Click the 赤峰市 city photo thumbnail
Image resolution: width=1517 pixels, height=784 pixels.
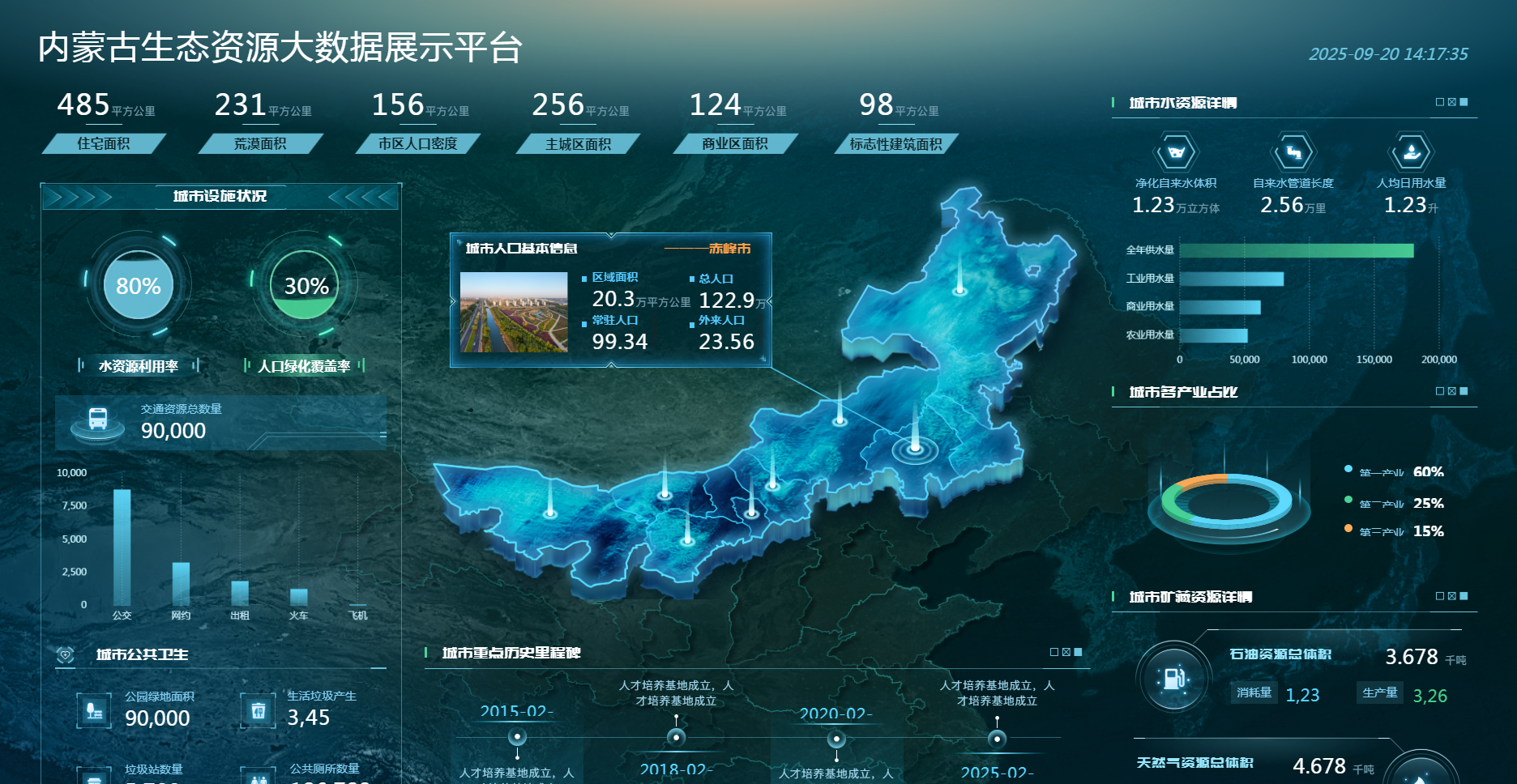pyautogui.click(x=514, y=312)
